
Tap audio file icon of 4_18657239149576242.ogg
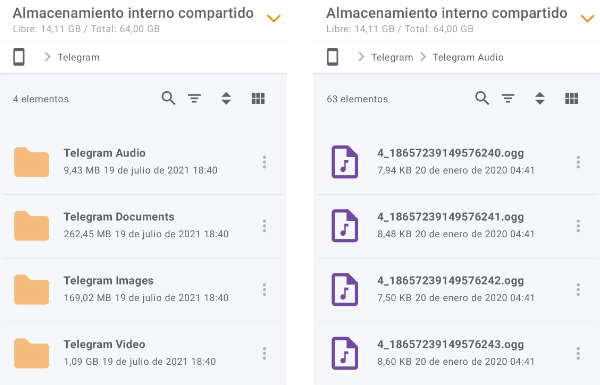[x=344, y=290]
